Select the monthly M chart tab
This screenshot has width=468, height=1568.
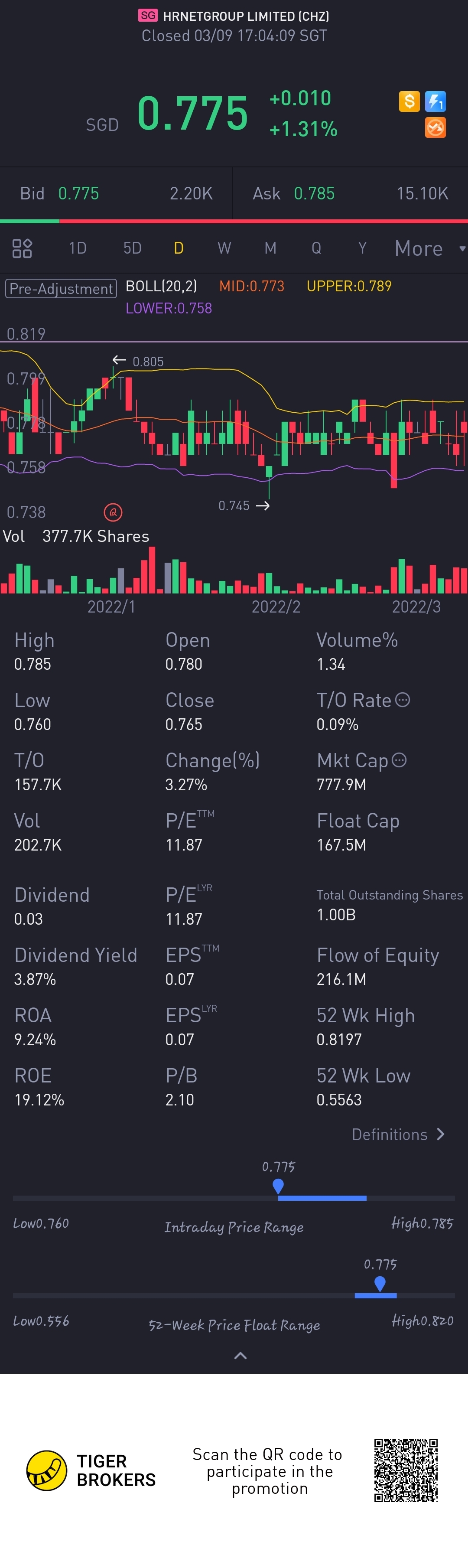click(x=270, y=248)
